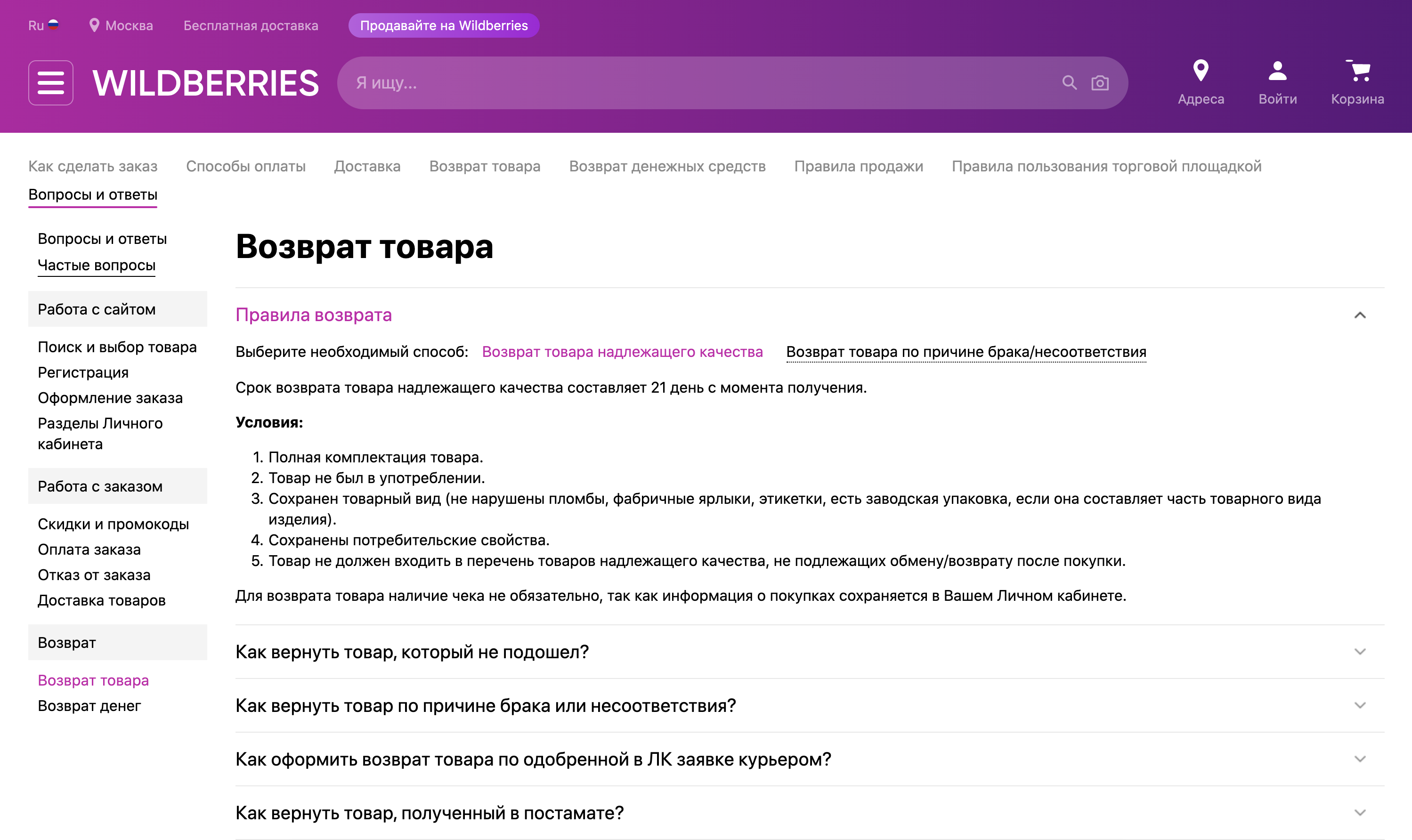Open the hamburger catalog menu
Screen dimensions: 1412x840
[x=51, y=83]
